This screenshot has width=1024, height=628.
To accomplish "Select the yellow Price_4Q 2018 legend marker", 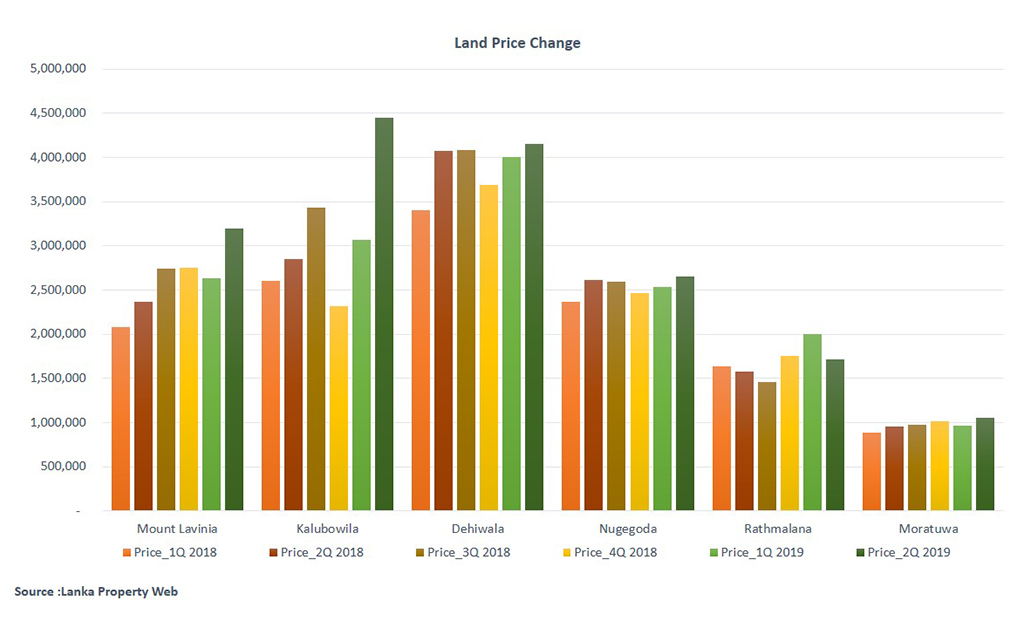I will point(566,552).
